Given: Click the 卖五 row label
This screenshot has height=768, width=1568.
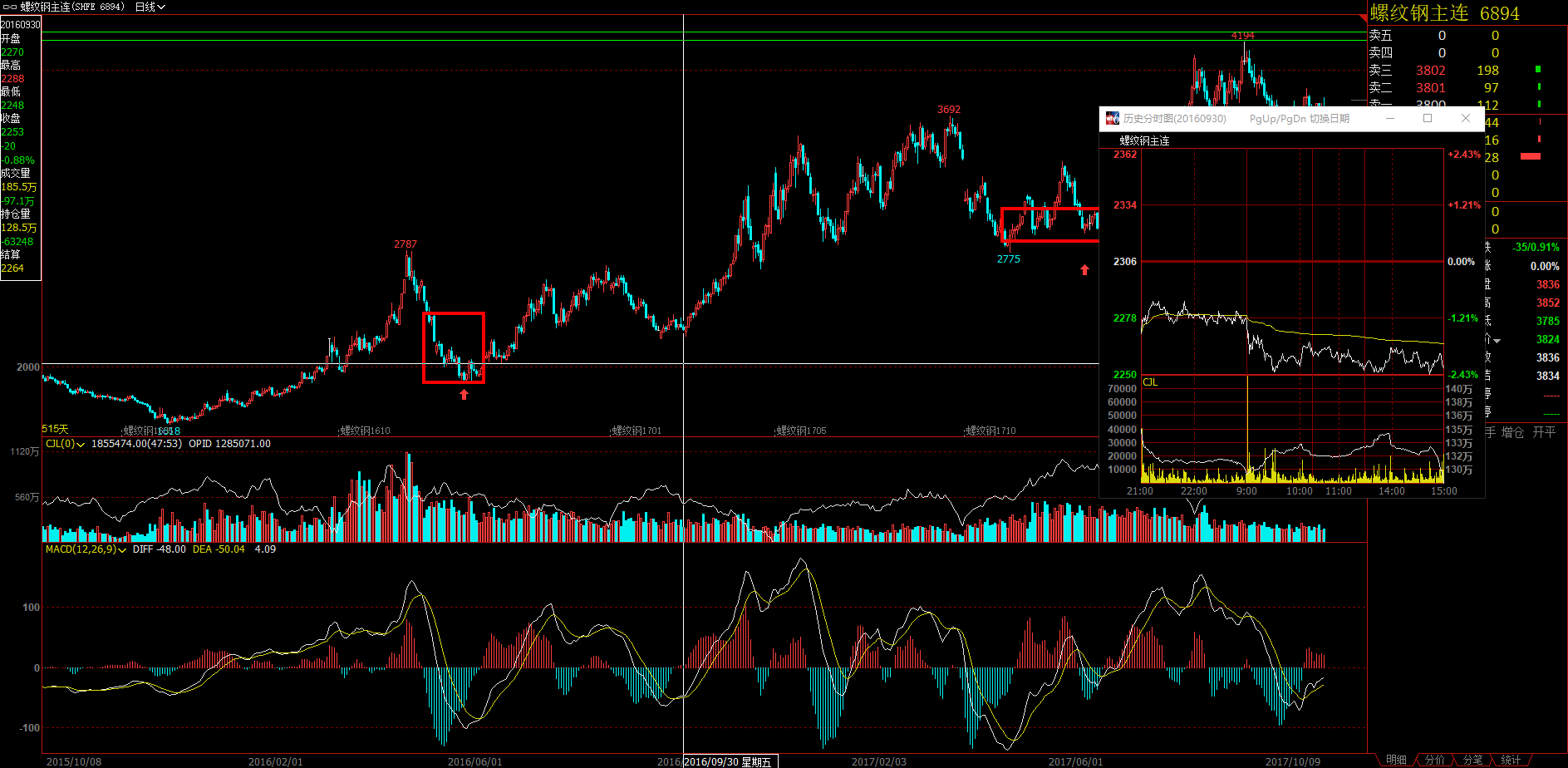Looking at the screenshot, I should [x=1380, y=36].
